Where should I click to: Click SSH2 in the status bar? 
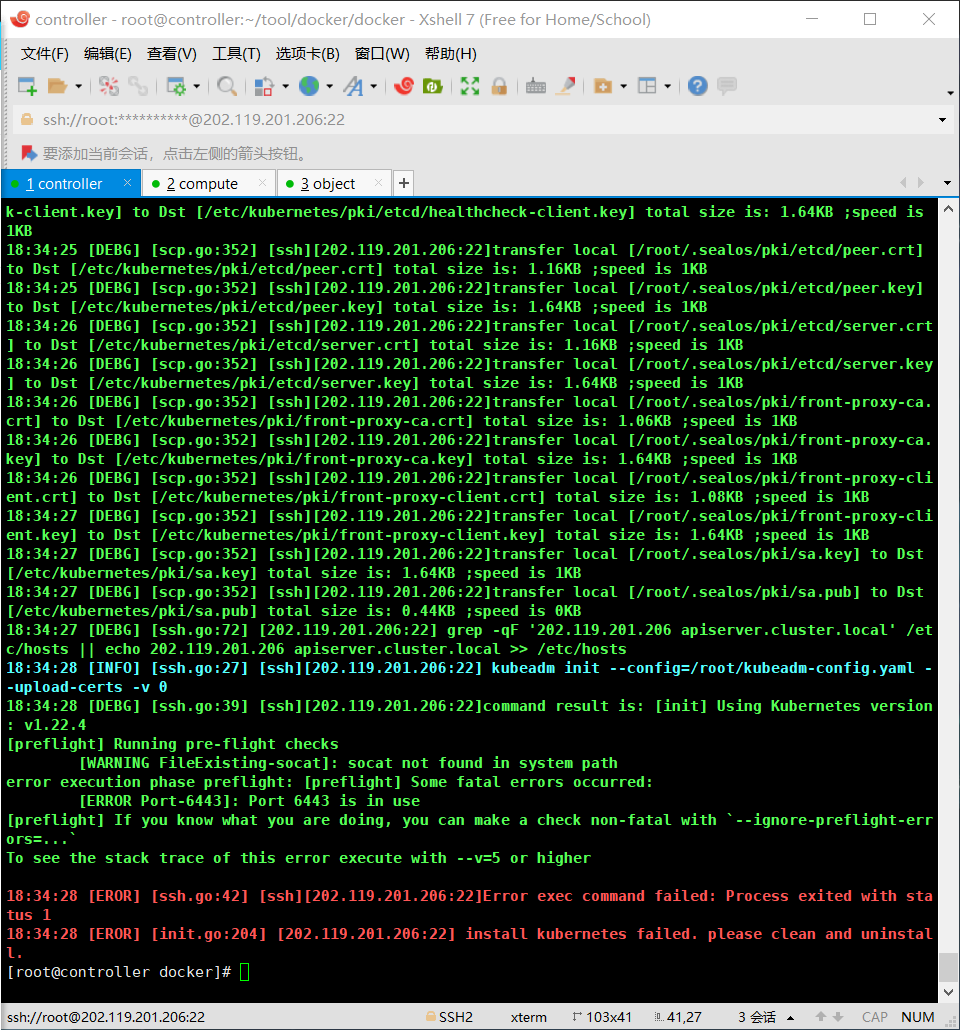(455, 1018)
